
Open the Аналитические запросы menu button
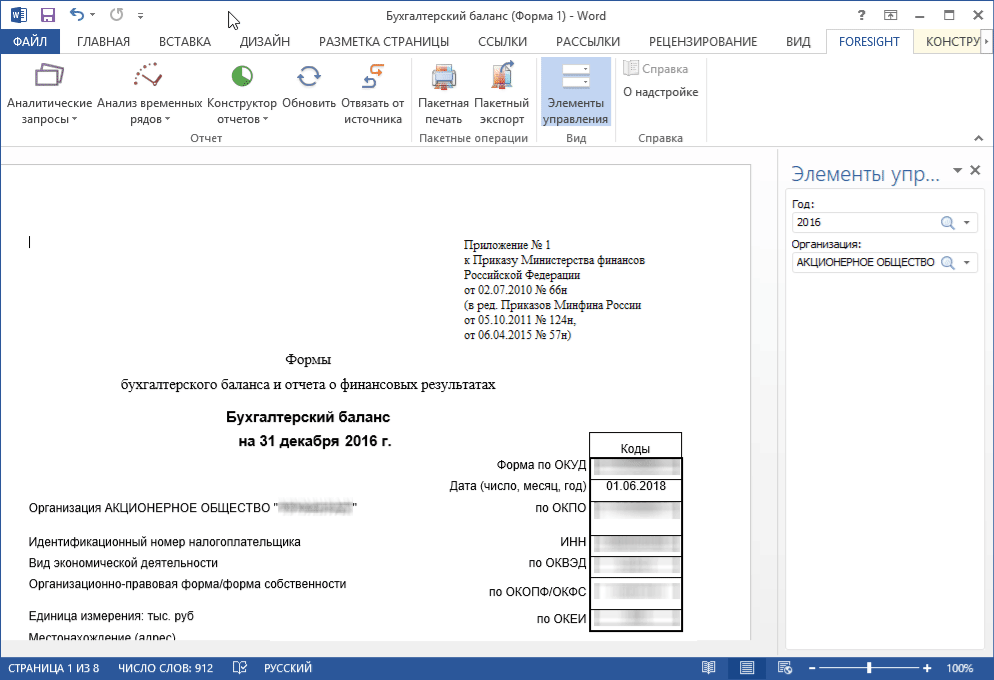pyautogui.click(x=48, y=93)
